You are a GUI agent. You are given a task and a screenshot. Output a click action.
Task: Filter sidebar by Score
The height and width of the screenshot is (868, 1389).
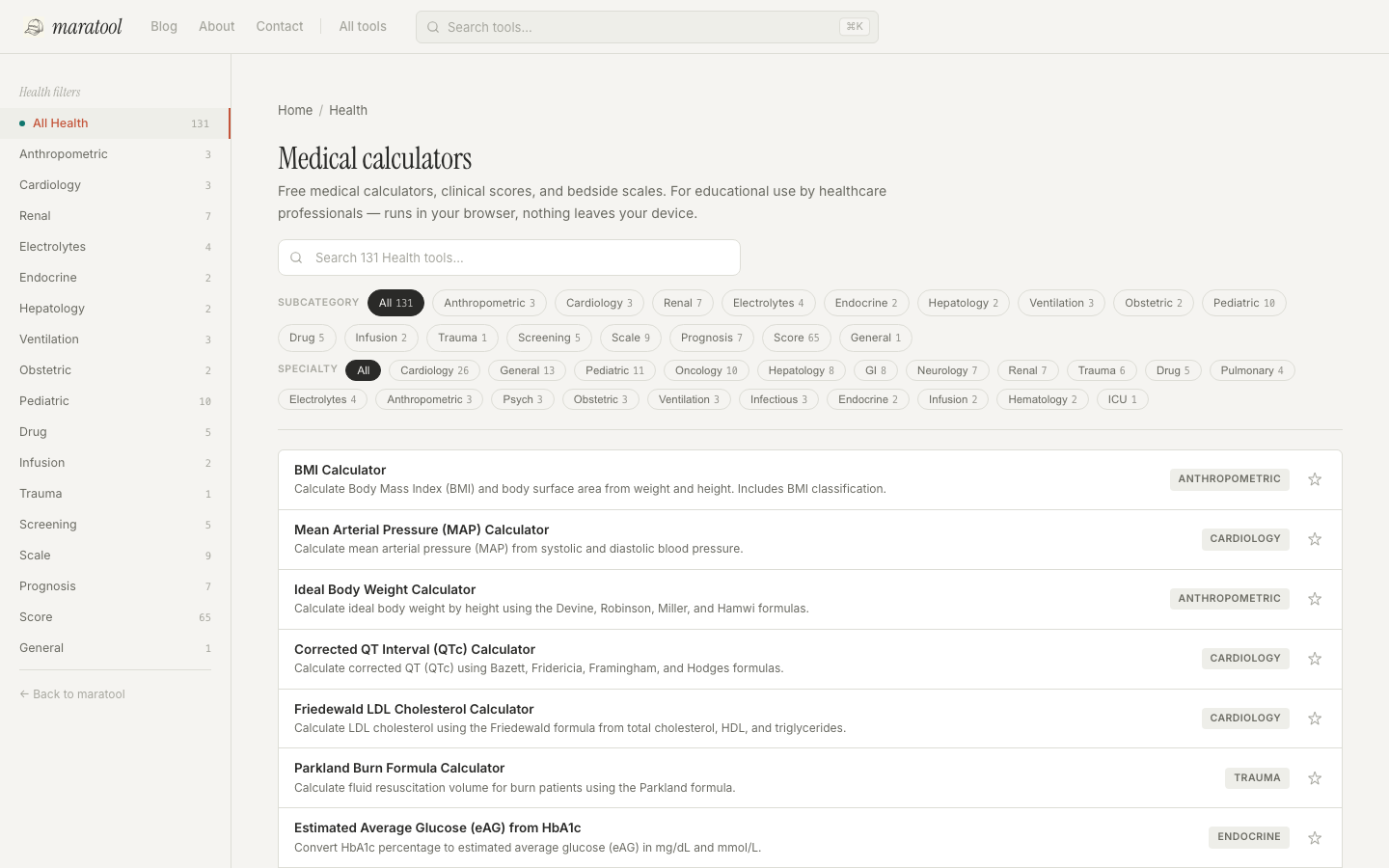coord(115,617)
